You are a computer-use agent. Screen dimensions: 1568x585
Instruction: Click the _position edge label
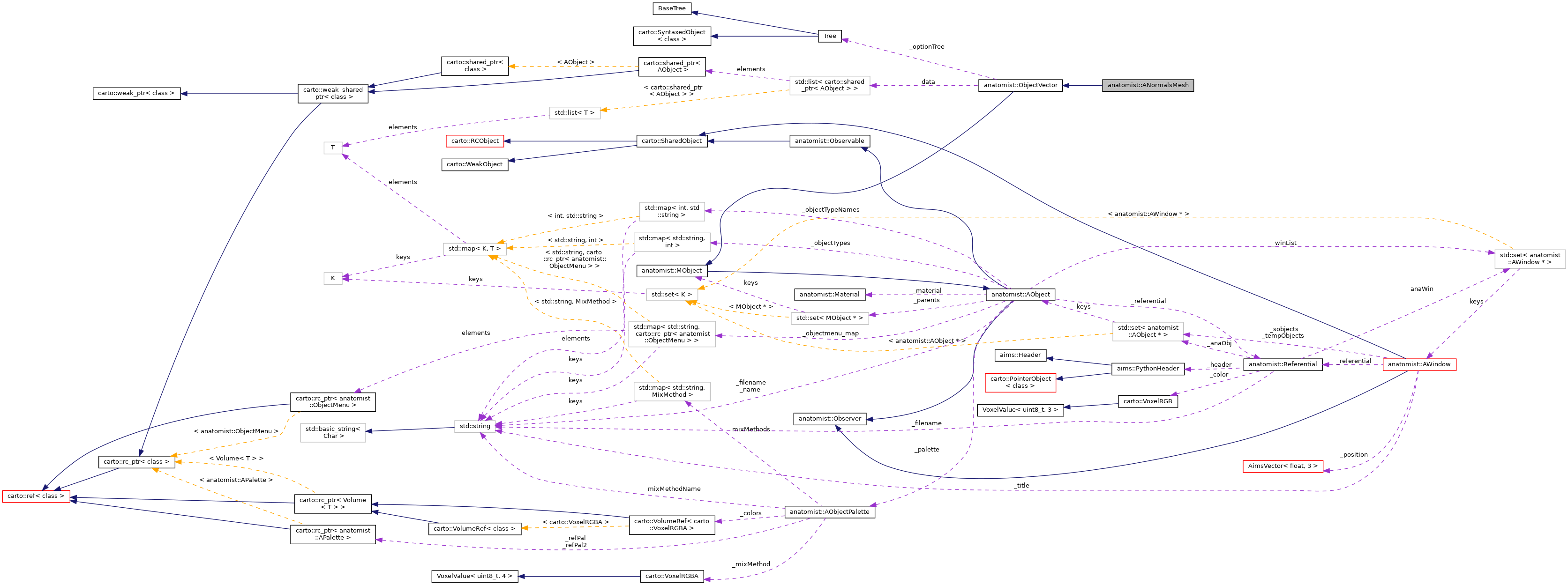[1353, 455]
